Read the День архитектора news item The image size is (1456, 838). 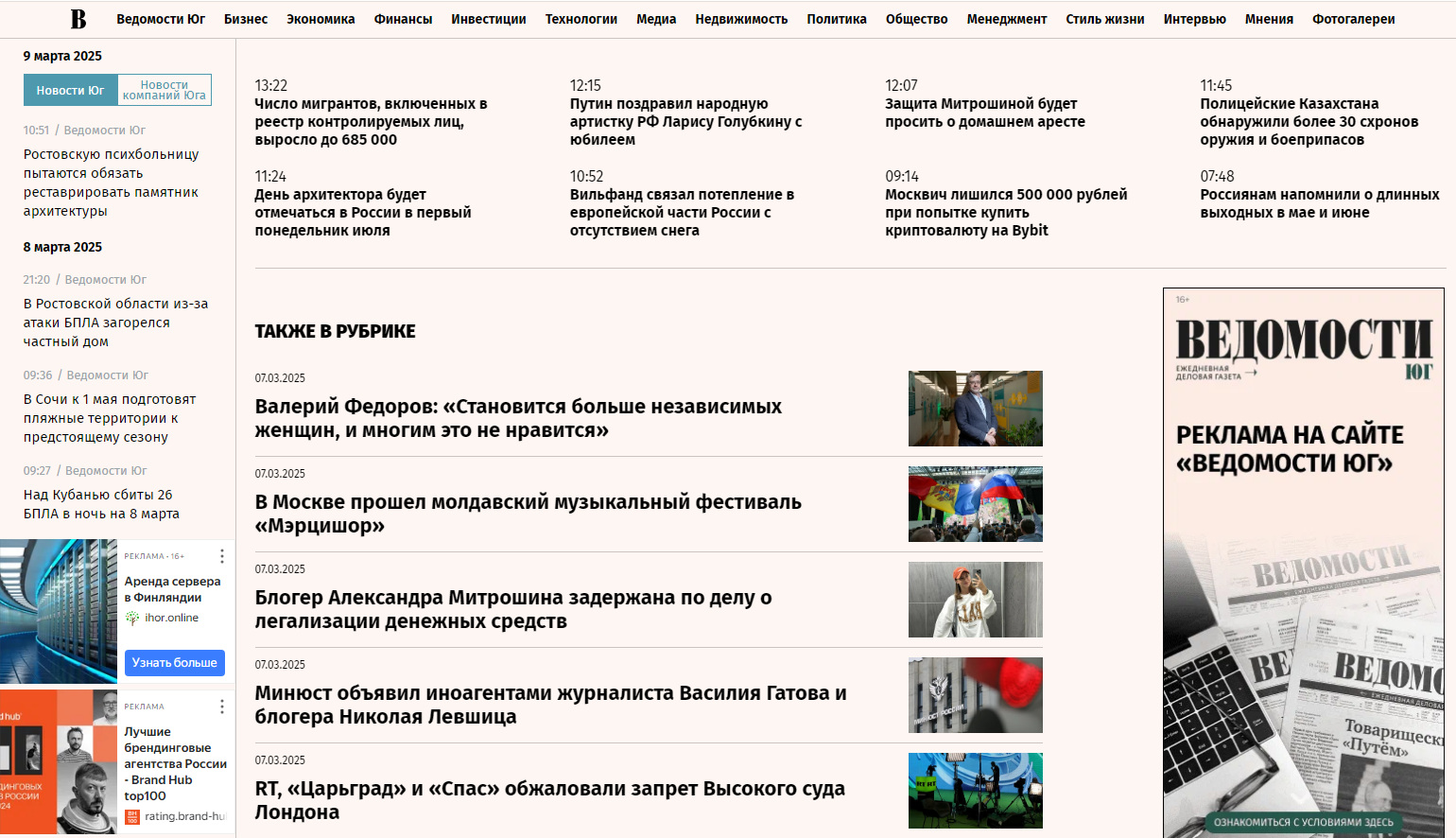tap(363, 212)
